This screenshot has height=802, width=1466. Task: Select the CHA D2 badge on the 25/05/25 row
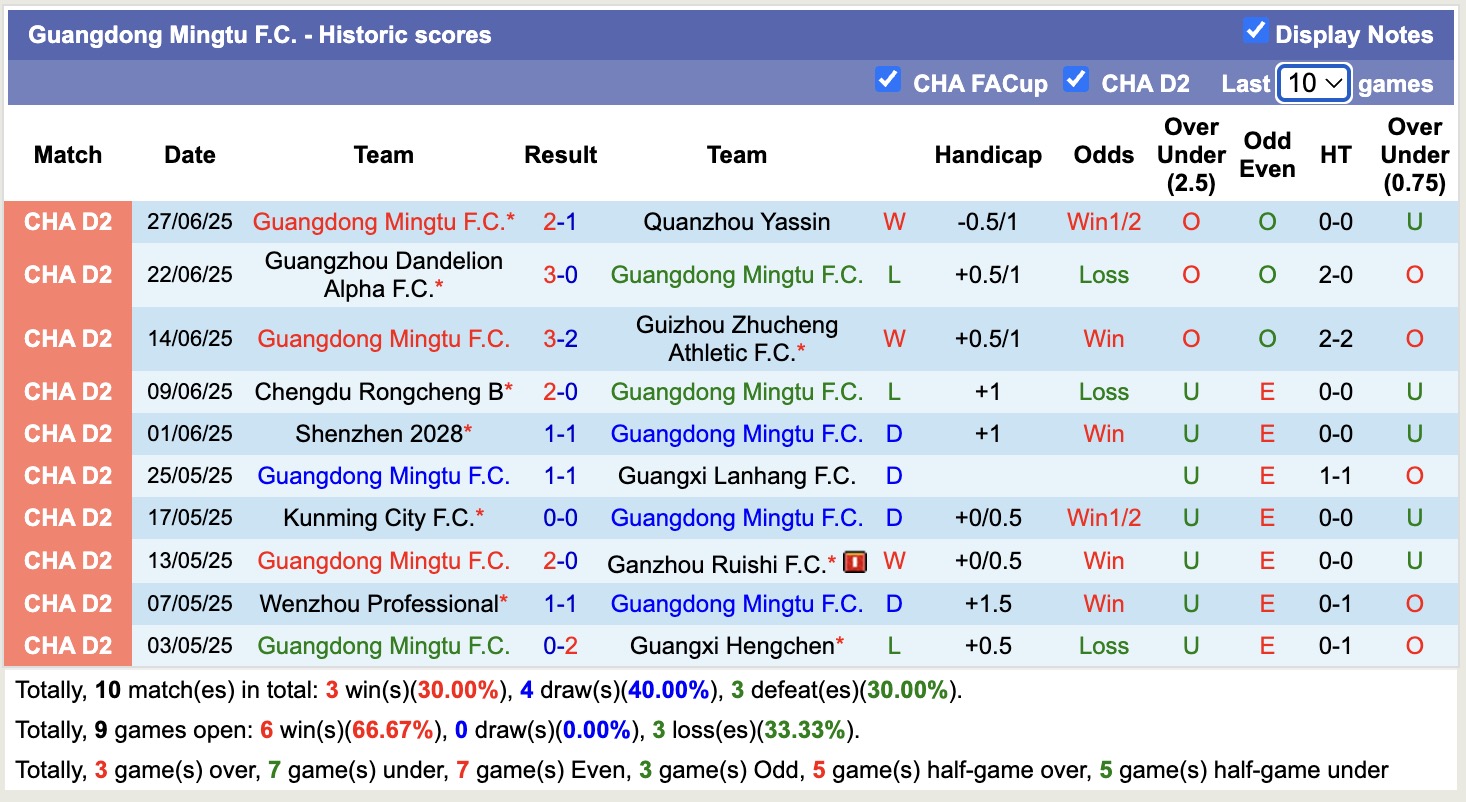[x=68, y=476]
